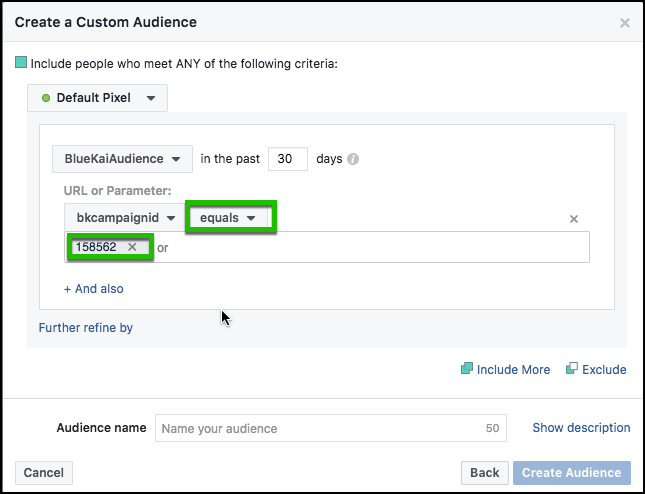The image size is (645, 494).
Task: Delete the URL parameter rule row
Action: point(574,219)
